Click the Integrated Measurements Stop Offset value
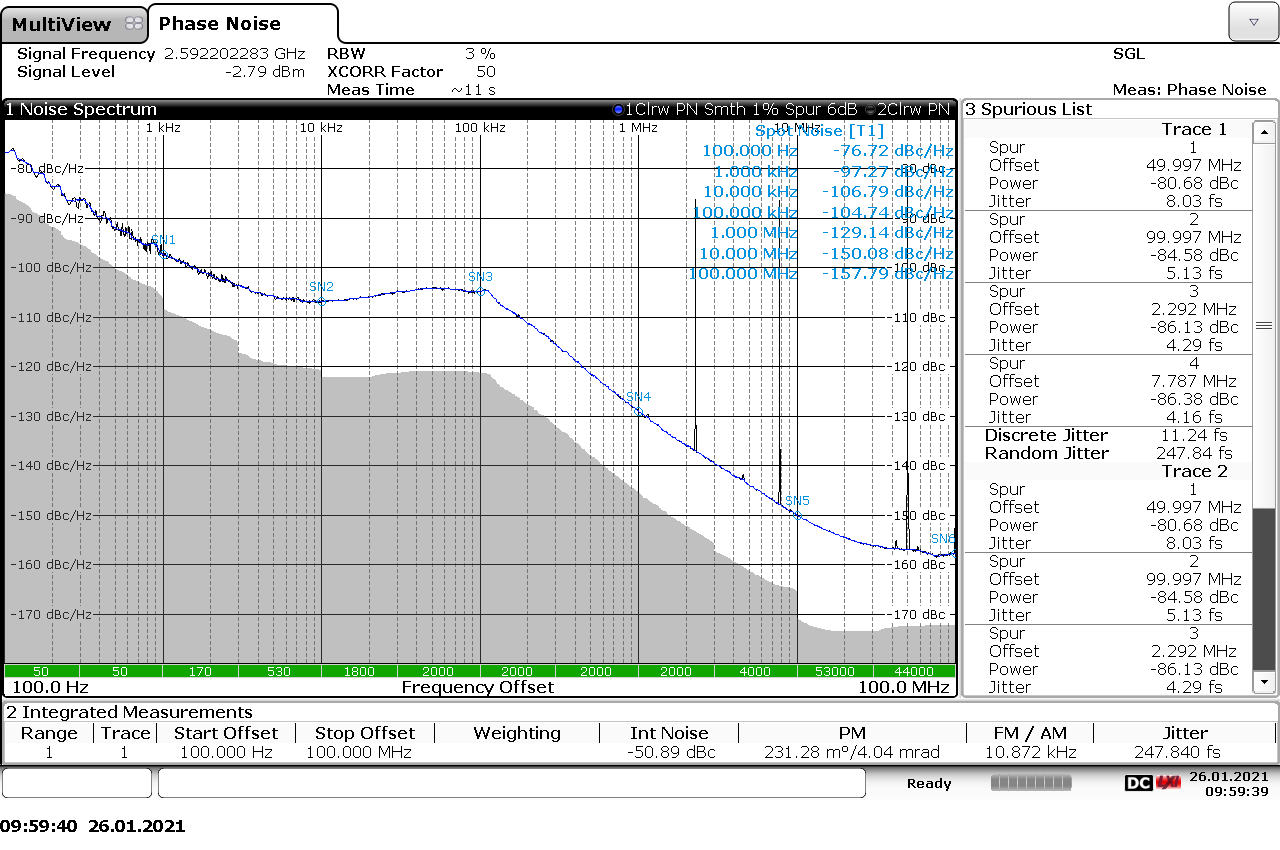This screenshot has height=850, width=1280. click(358, 752)
